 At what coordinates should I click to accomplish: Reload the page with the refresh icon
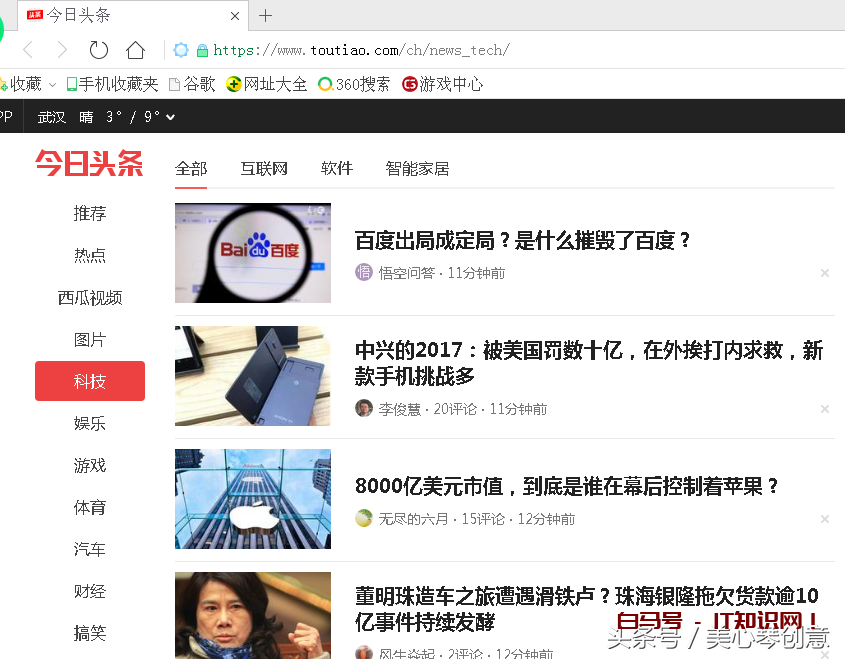pos(97,48)
